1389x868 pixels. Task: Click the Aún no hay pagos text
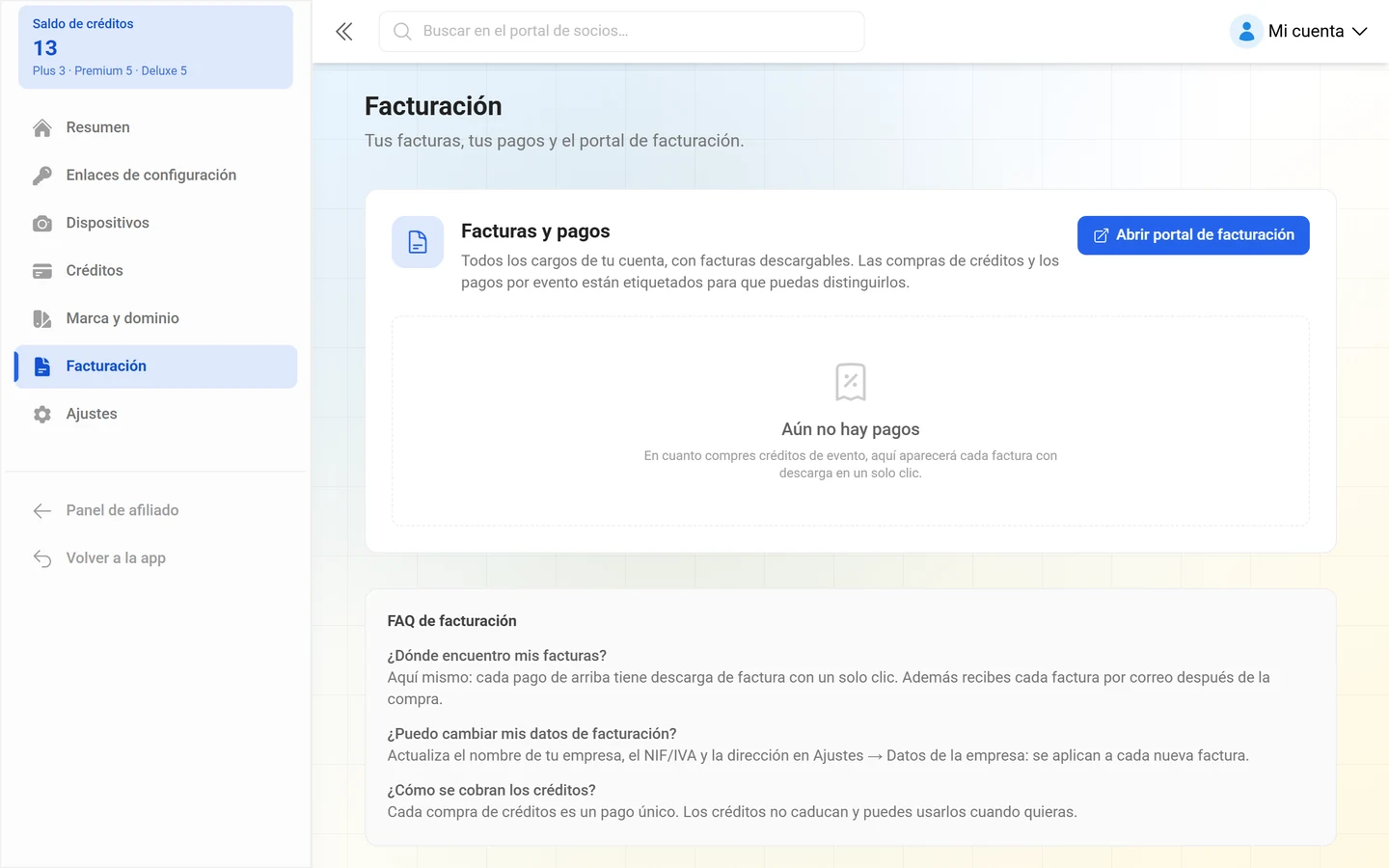pos(851,429)
